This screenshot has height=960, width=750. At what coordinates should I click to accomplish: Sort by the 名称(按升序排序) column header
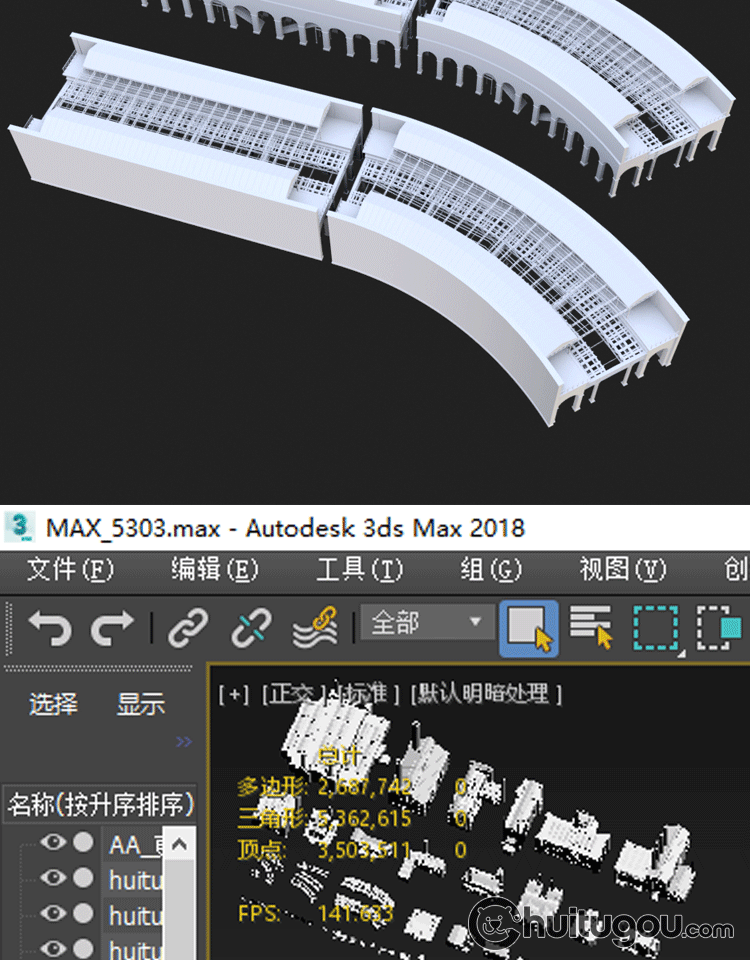coord(100,804)
